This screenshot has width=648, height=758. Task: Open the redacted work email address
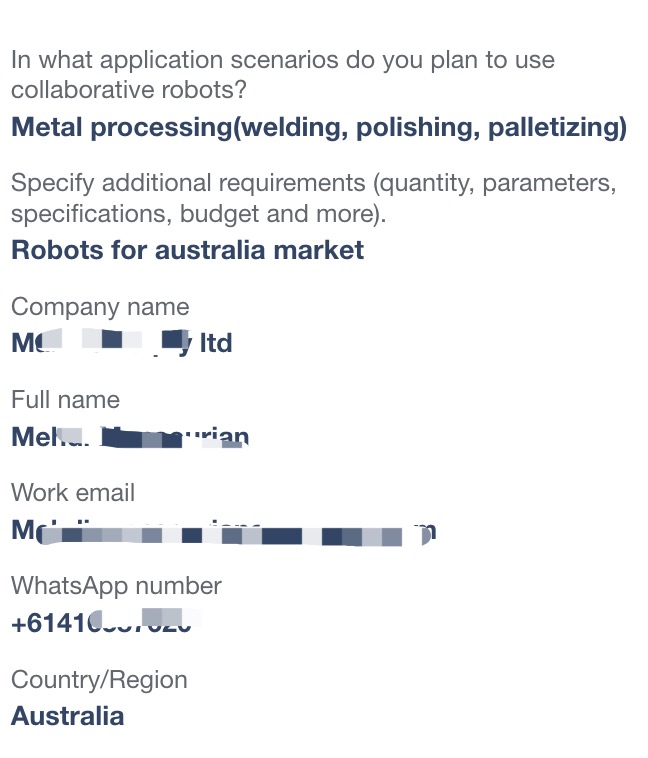[224, 531]
